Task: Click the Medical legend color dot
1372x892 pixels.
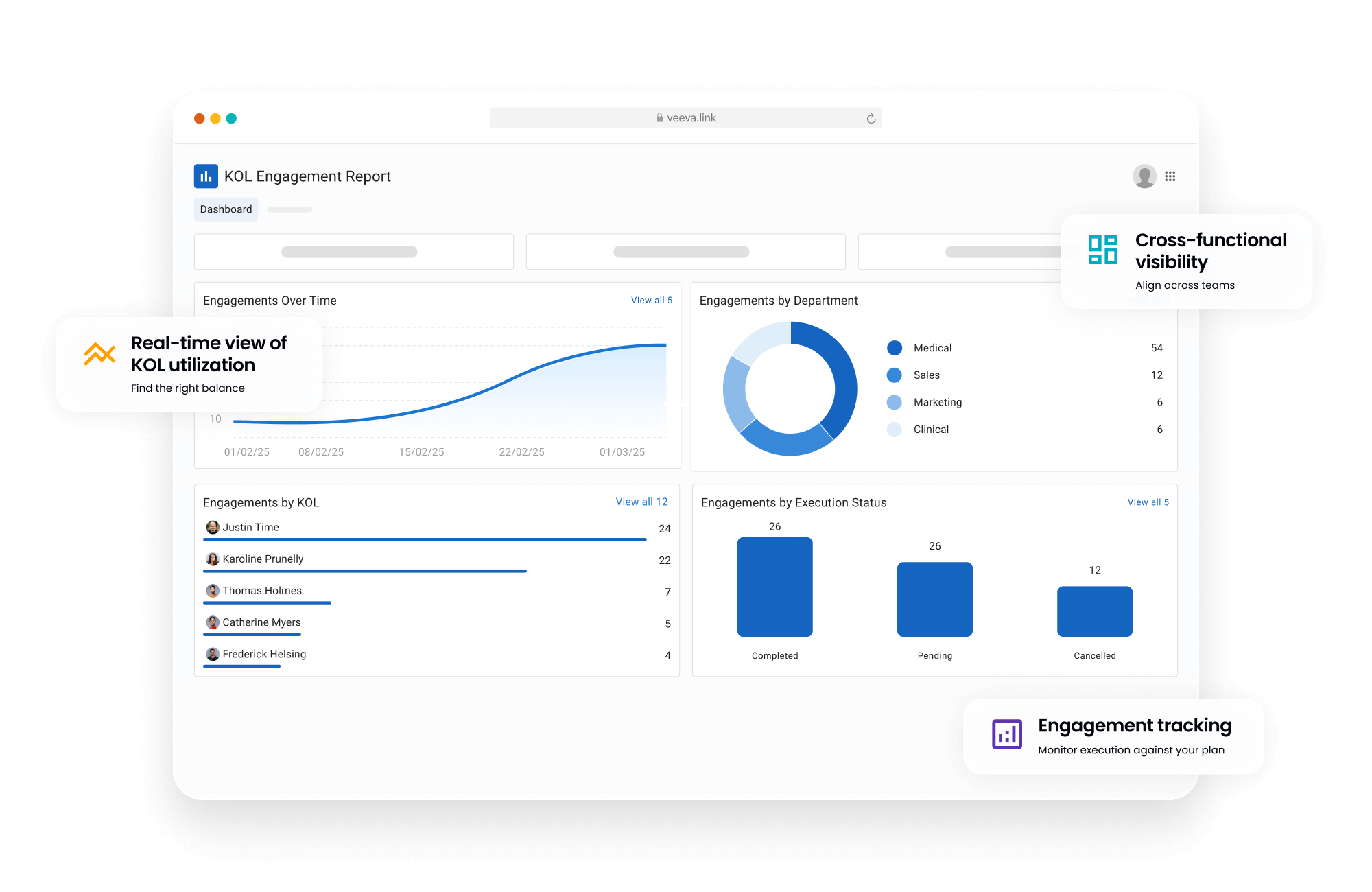Action: 895,348
